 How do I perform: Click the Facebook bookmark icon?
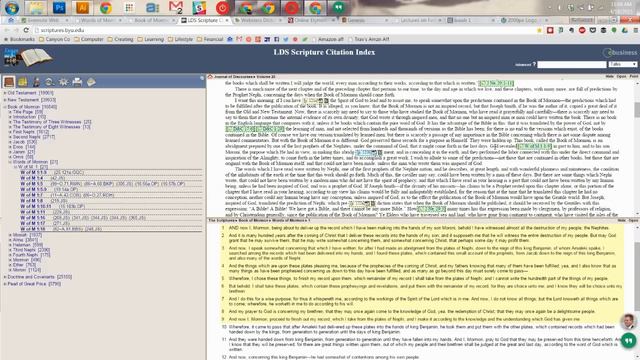pos(277,40)
